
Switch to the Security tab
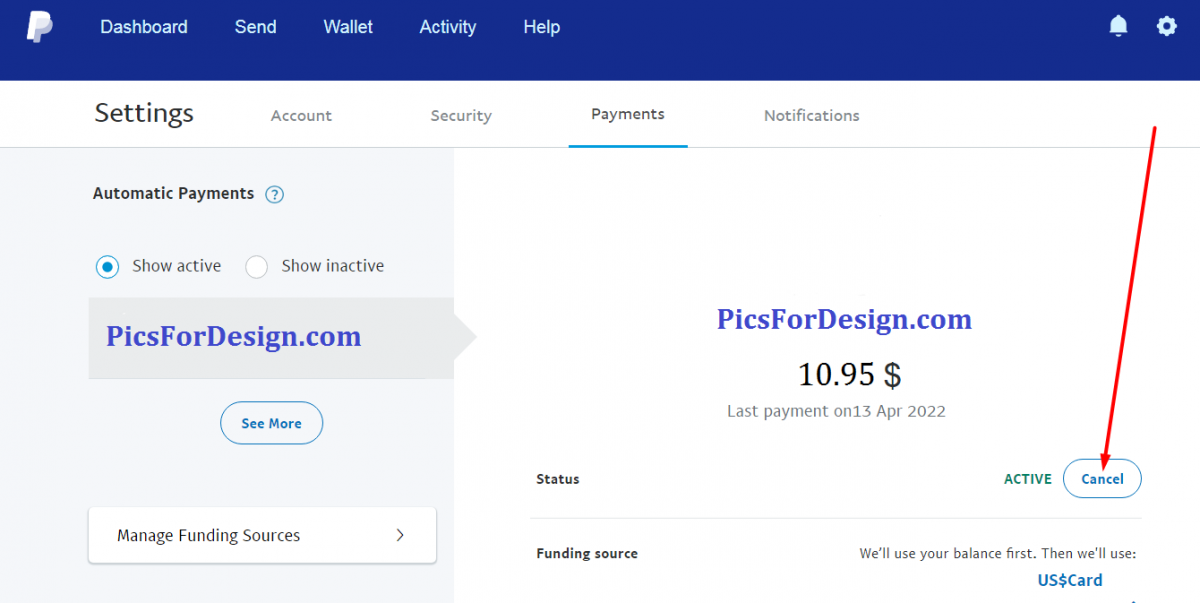coord(461,116)
